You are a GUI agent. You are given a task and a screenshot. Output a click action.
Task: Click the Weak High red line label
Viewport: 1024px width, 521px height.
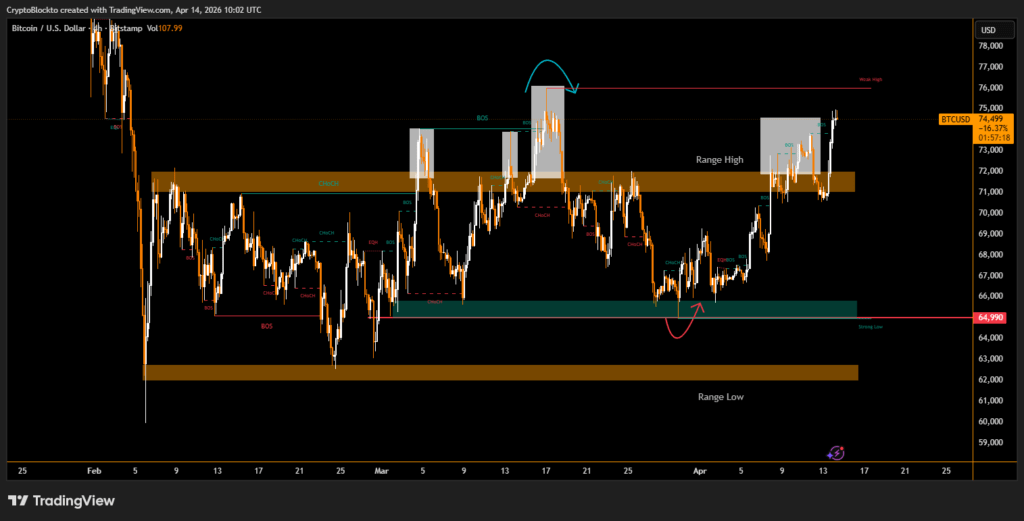point(870,80)
